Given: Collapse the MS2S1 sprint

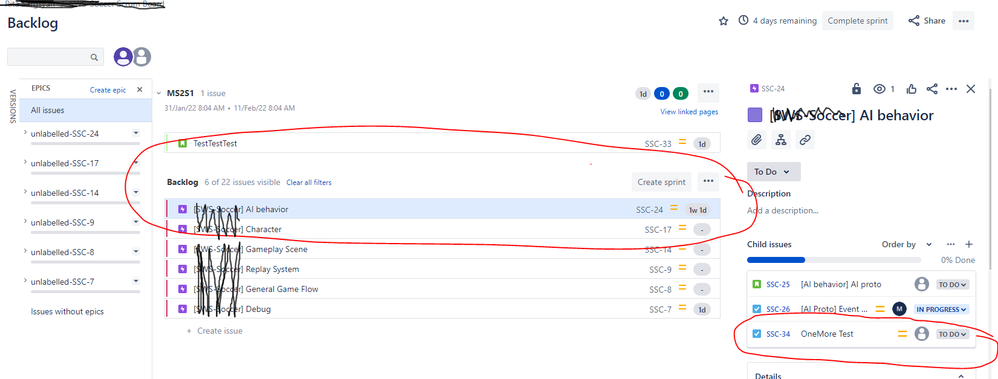Looking at the screenshot, I should point(158,93).
